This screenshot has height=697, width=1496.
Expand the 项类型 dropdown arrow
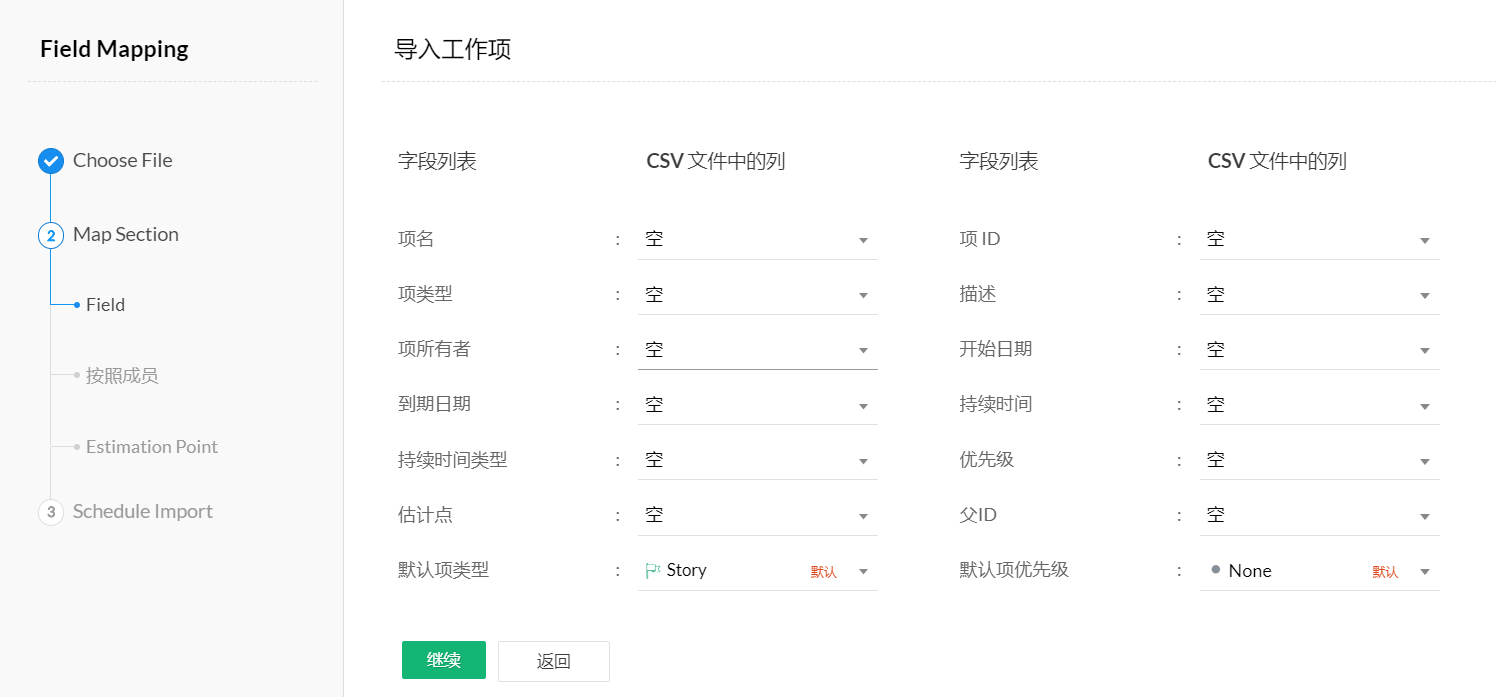863,296
